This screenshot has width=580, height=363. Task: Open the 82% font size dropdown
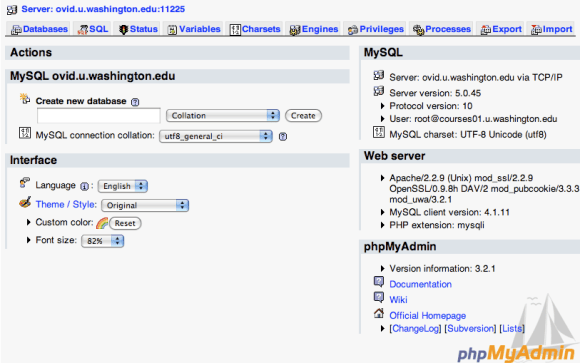(102, 241)
